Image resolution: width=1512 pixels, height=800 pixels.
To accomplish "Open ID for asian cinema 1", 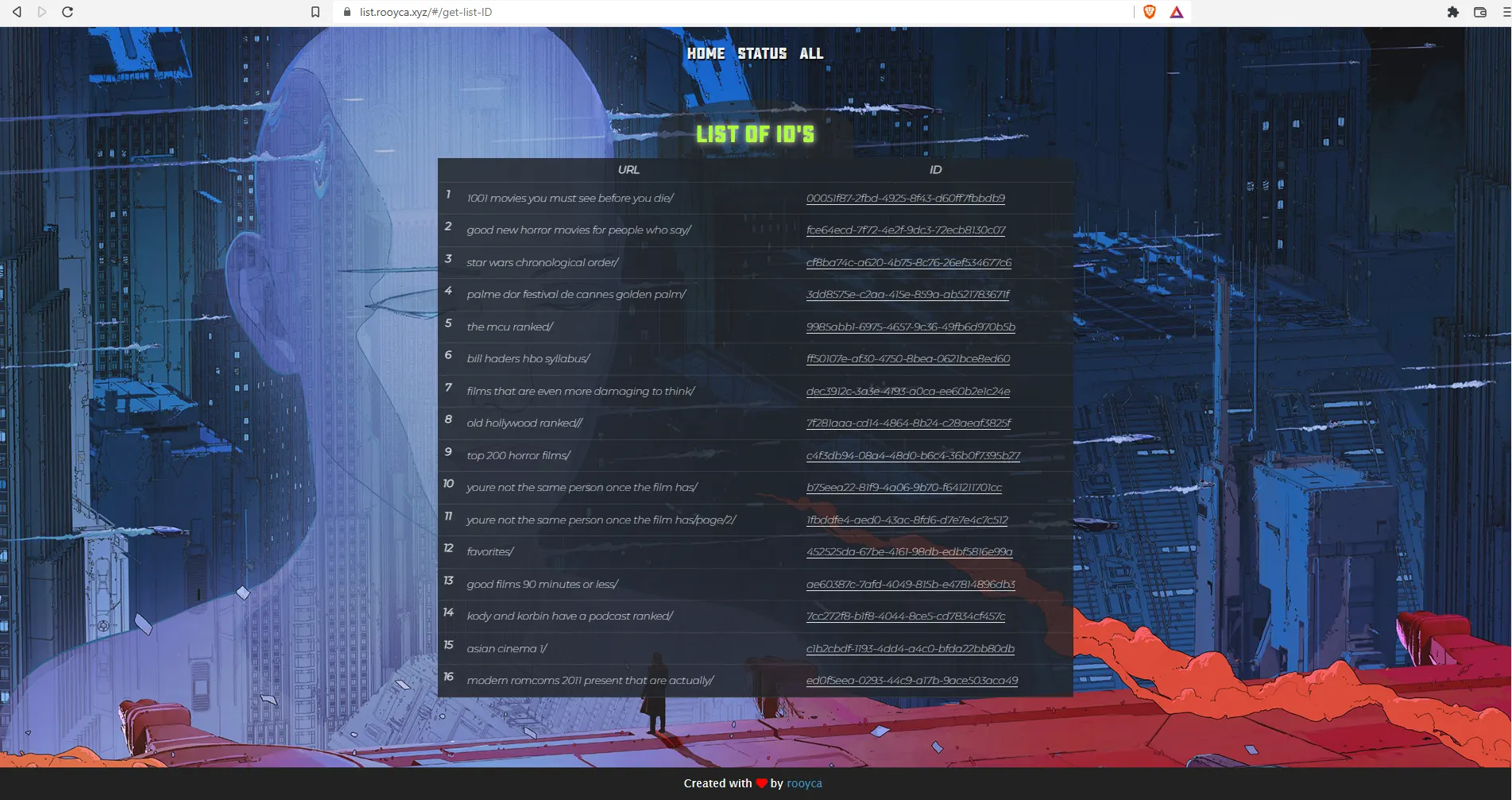I will click(x=911, y=649).
